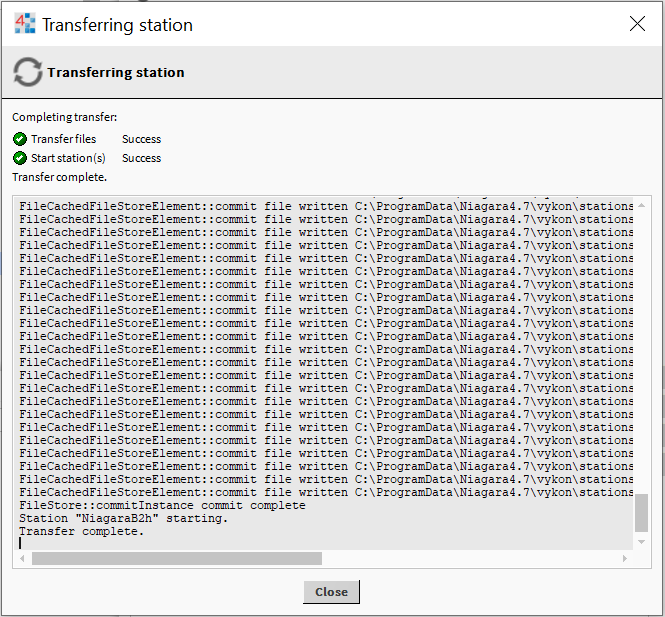Click the green checkmark beside Start station(s)

(x=20, y=158)
